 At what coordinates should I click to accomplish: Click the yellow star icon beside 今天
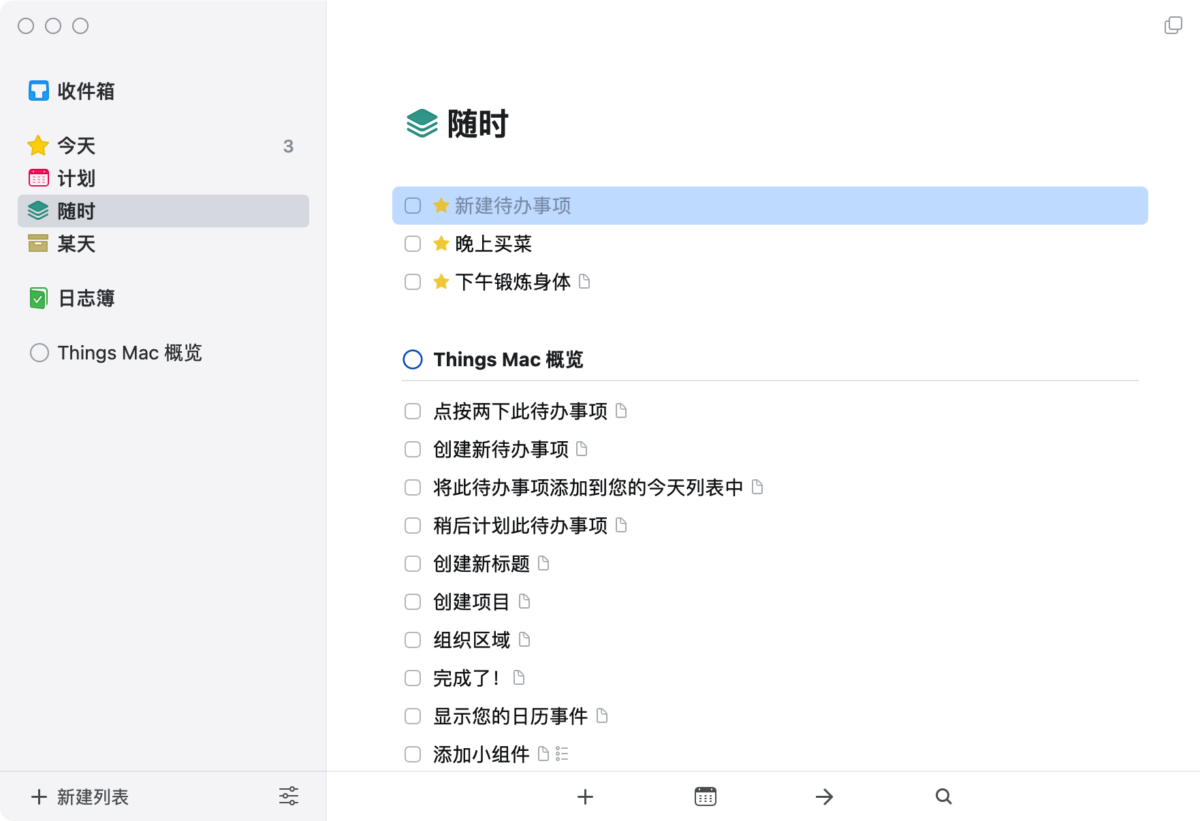(38, 146)
